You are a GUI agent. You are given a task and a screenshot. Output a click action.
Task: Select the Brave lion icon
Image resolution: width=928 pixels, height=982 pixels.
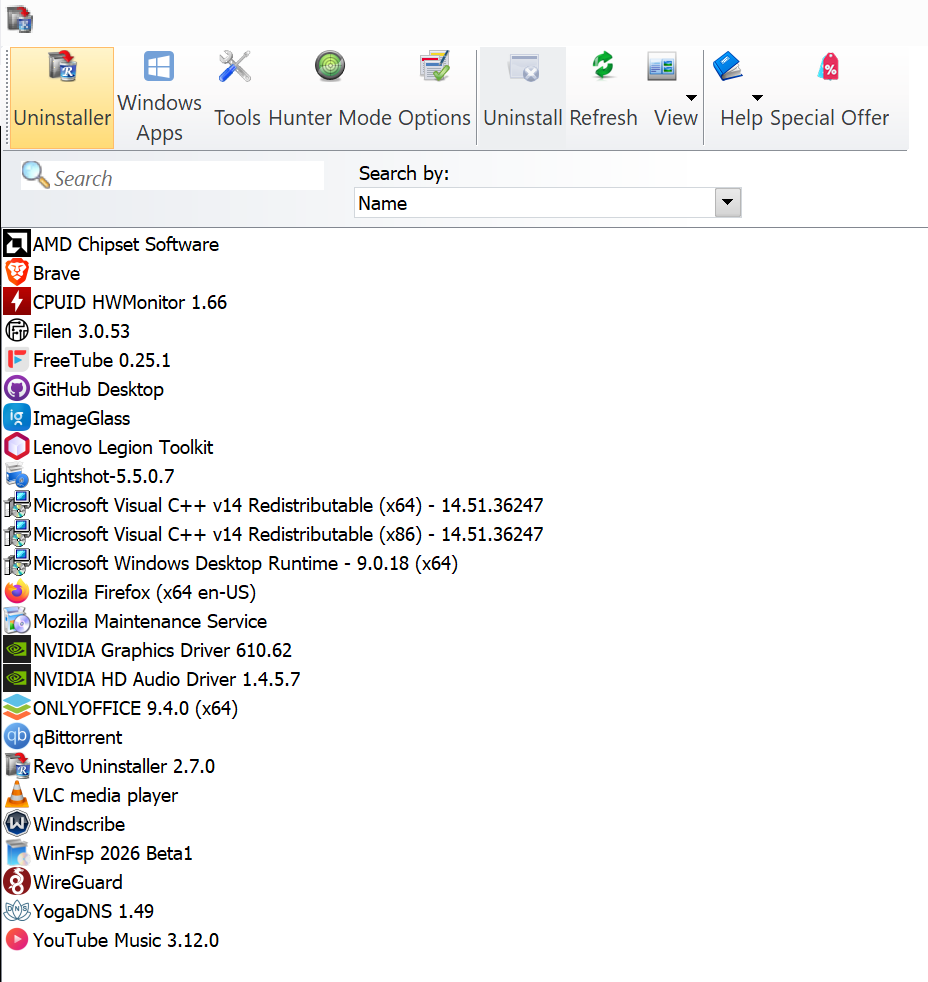pyautogui.click(x=17, y=272)
